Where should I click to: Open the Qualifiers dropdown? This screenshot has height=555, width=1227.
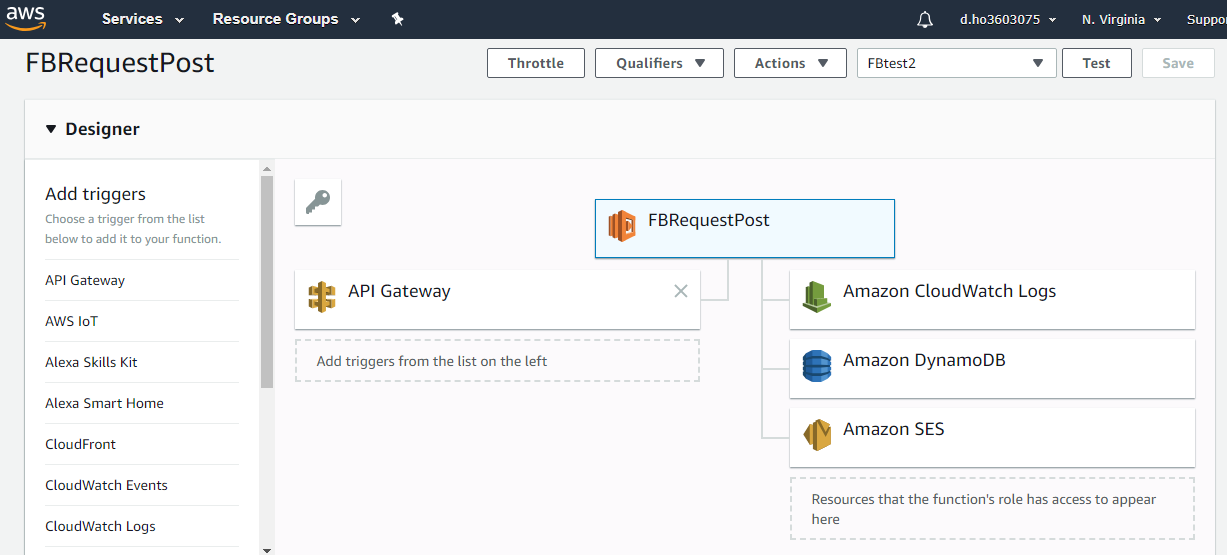pyautogui.click(x=659, y=63)
